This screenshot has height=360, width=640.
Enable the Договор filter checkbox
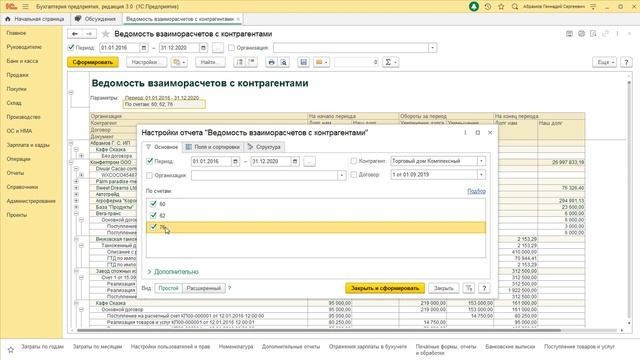point(354,175)
